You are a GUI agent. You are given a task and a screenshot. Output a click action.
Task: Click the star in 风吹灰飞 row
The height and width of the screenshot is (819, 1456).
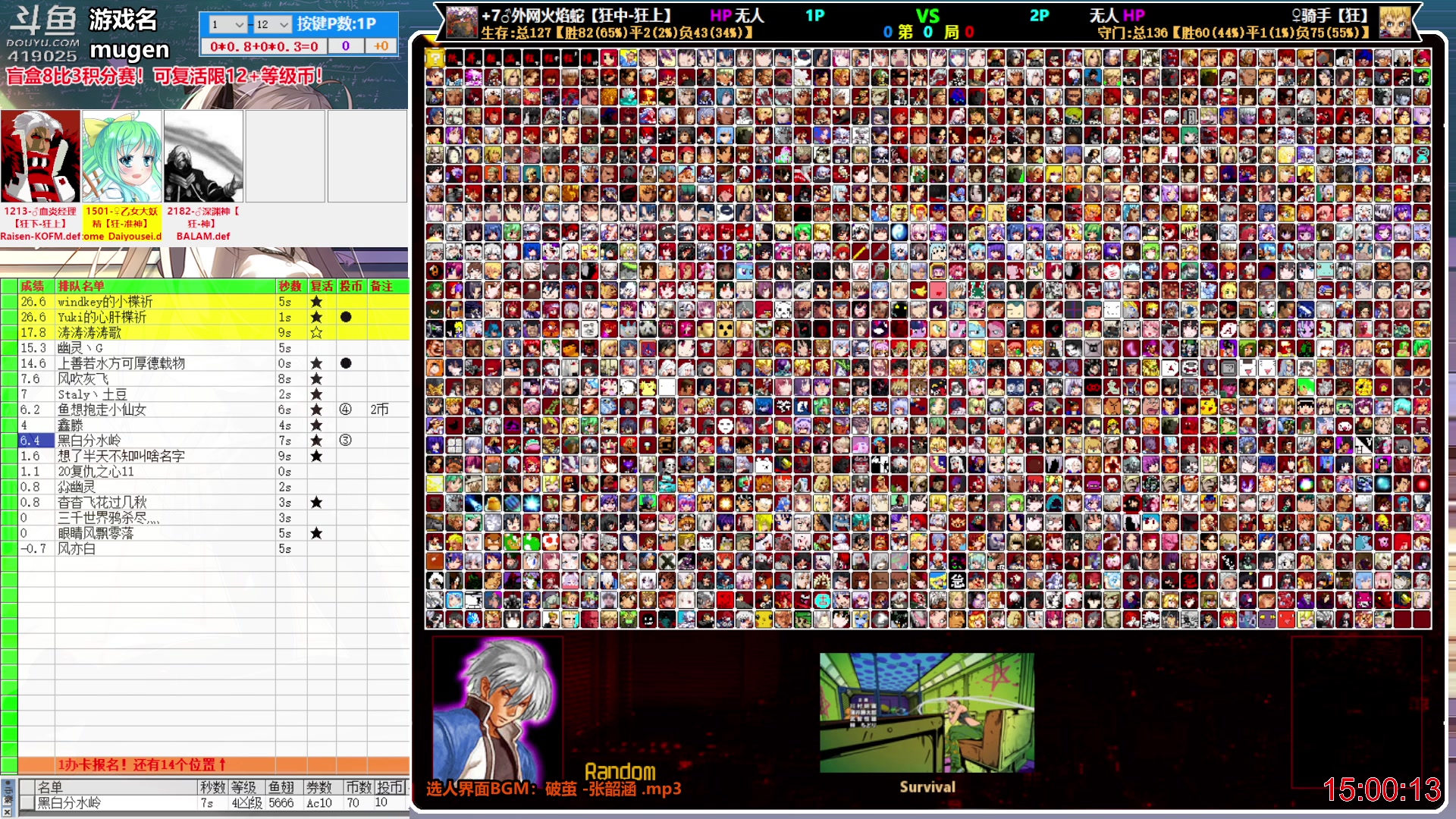point(316,378)
